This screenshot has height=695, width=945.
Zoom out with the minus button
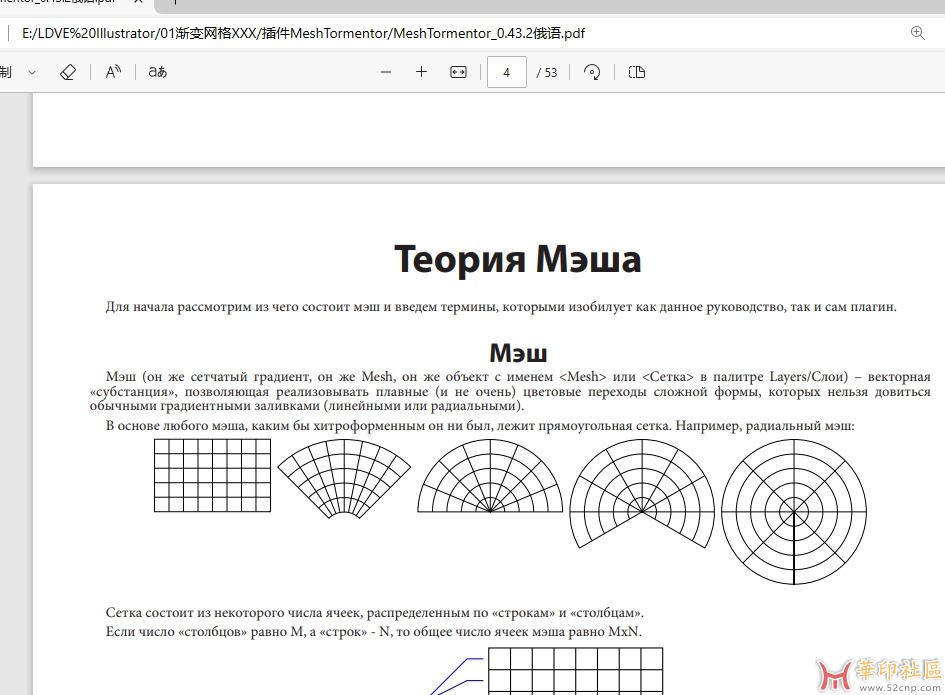click(386, 72)
